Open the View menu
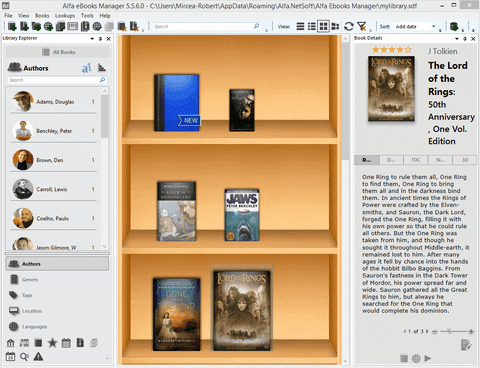This screenshot has height=368, width=480. (23, 15)
